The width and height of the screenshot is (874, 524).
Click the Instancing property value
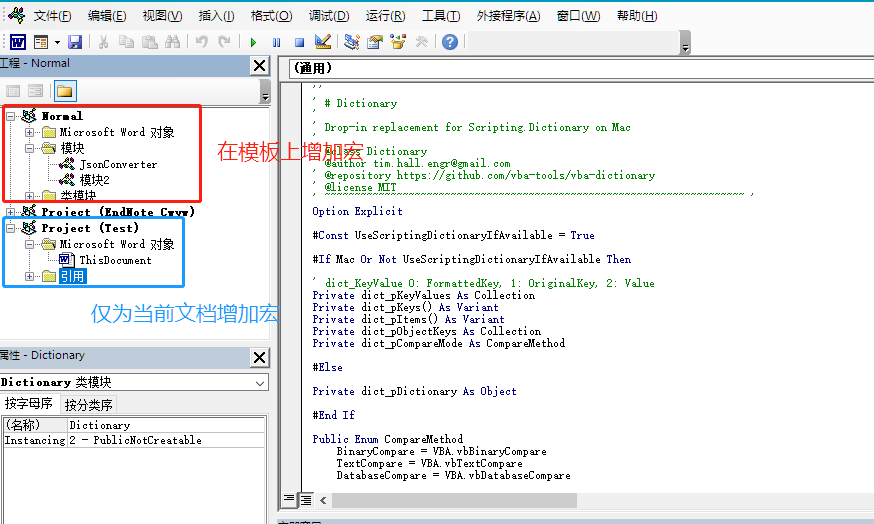(166, 440)
